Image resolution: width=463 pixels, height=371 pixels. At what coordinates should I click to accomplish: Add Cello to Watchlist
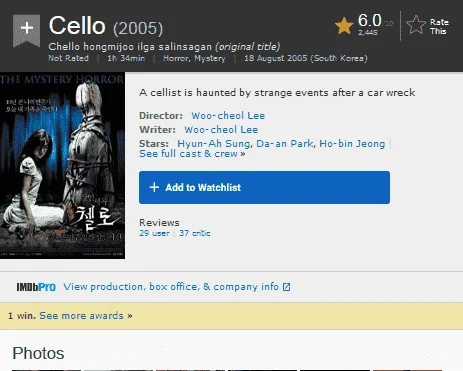point(264,187)
